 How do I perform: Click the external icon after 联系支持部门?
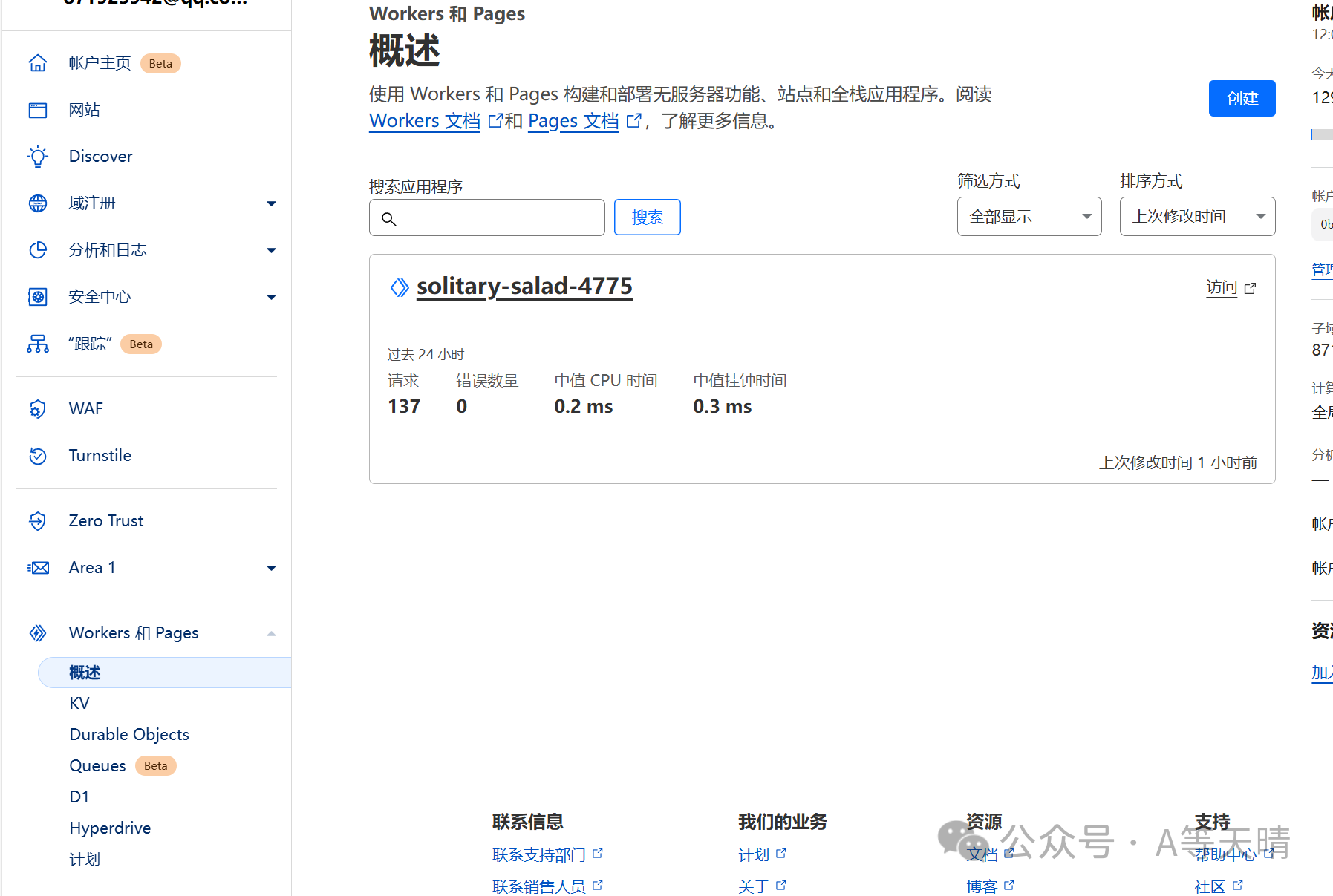pyautogui.click(x=598, y=854)
